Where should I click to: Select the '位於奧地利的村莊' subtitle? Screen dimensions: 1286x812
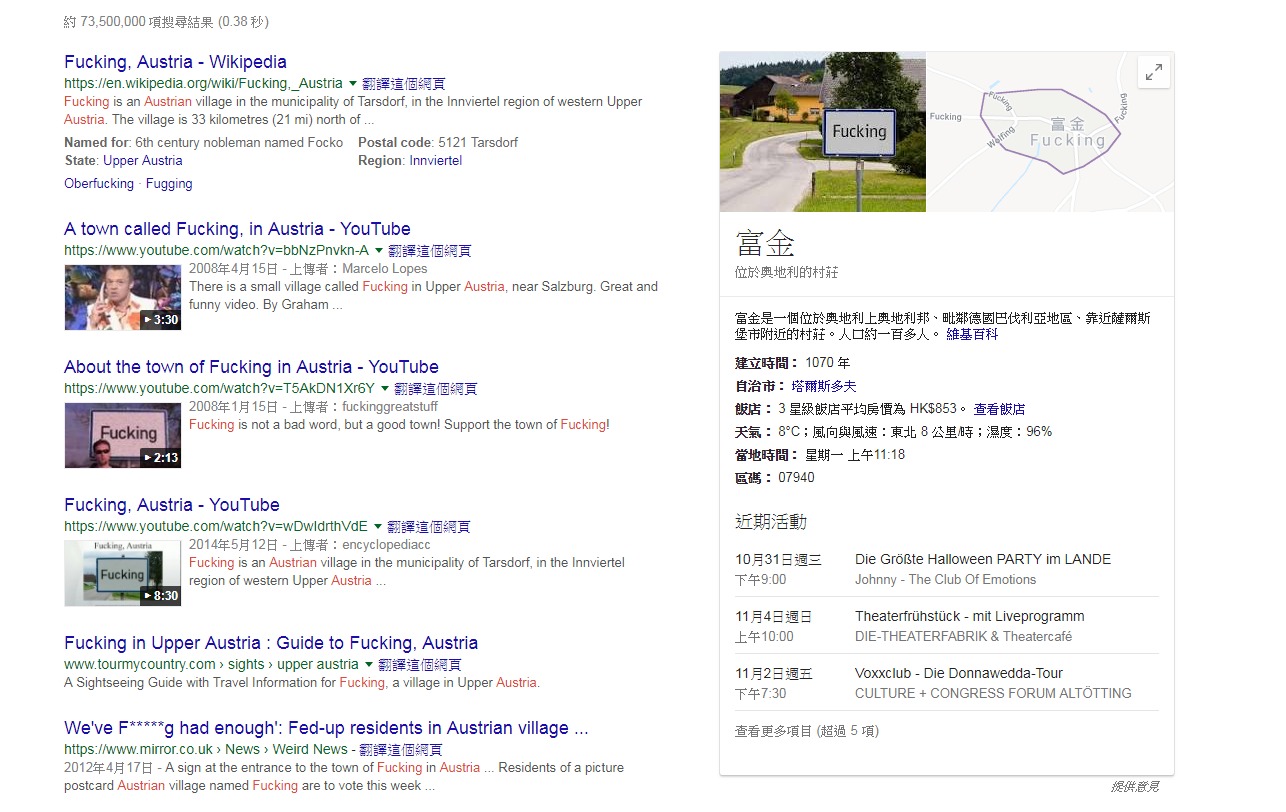pos(787,272)
